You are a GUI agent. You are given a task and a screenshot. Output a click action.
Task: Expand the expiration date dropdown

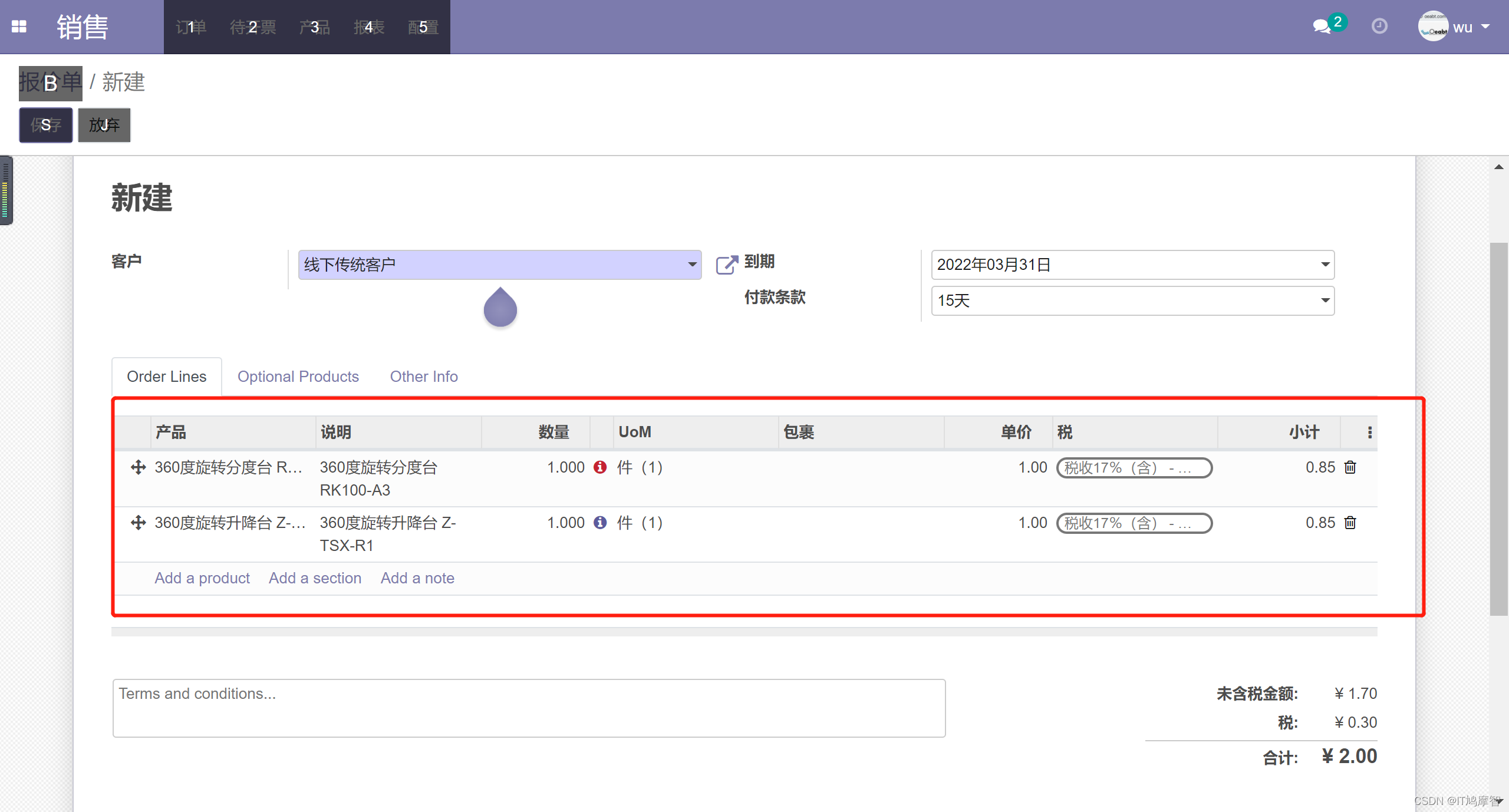click(x=1325, y=265)
